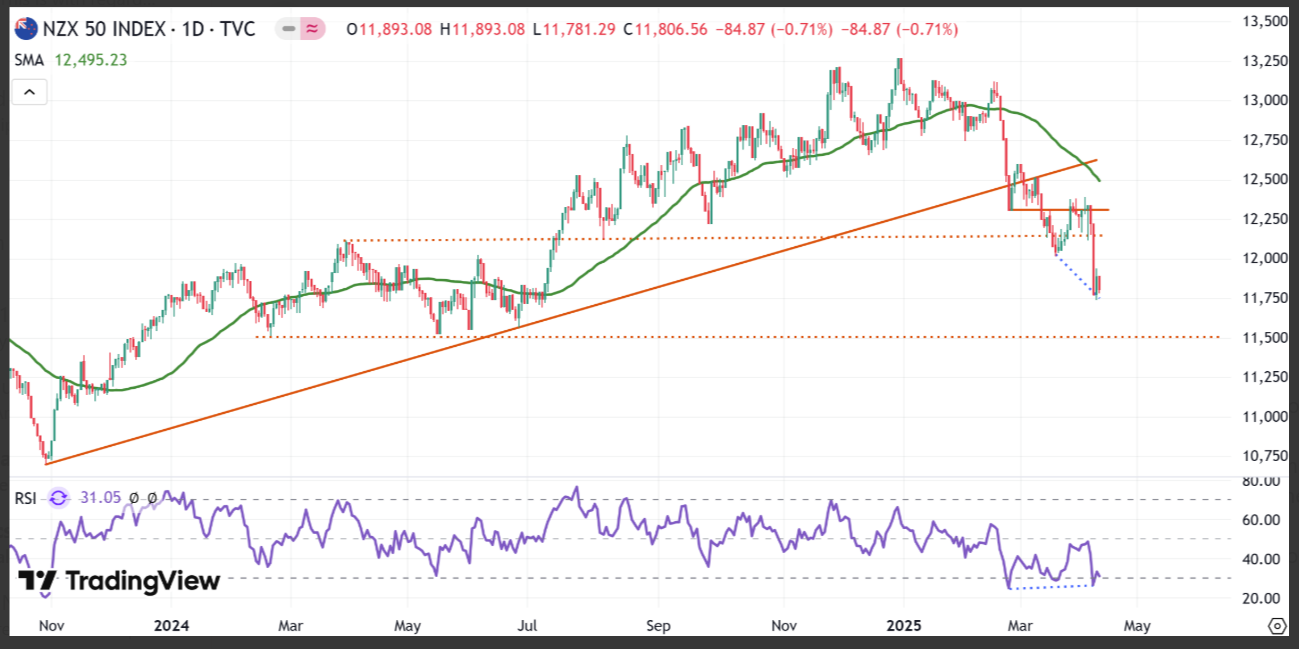Click the SMA value 12,495.23
Screen dimensions: 1299x649
click(91, 60)
